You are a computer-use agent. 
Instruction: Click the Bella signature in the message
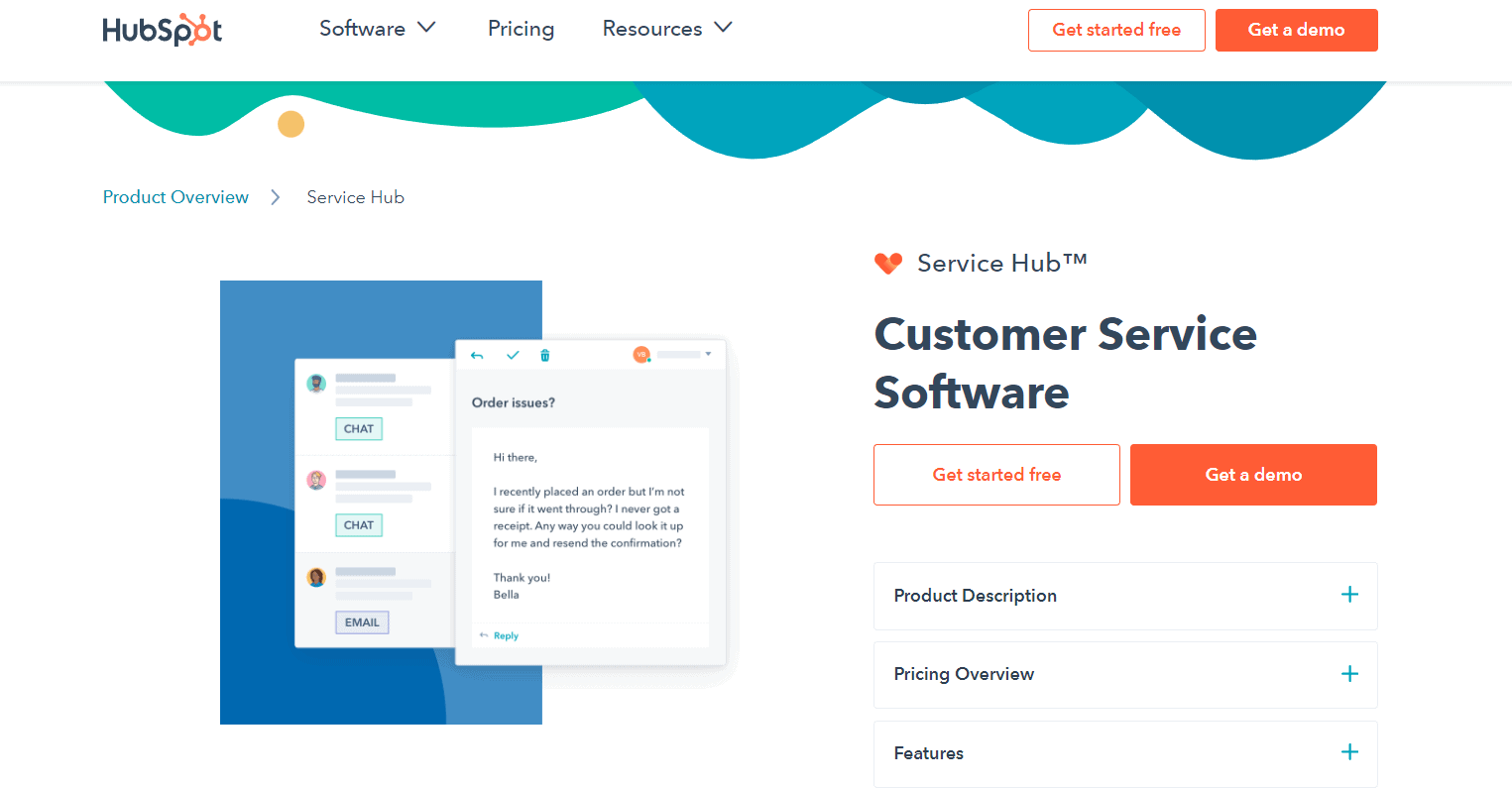pyautogui.click(x=507, y=595)
